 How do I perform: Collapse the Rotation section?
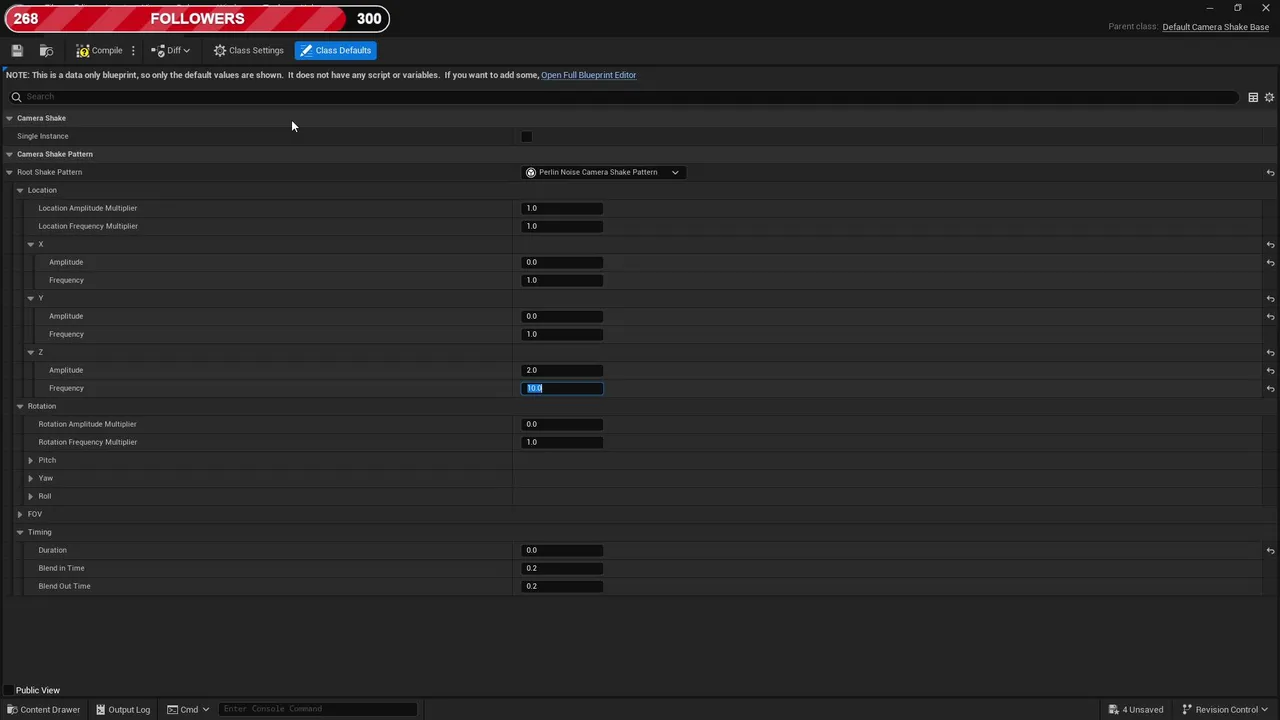pos(20,406)
